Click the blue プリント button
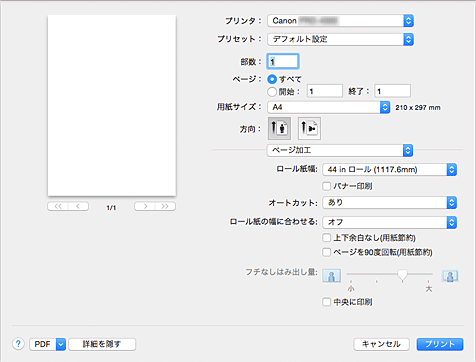 (440, 344)
